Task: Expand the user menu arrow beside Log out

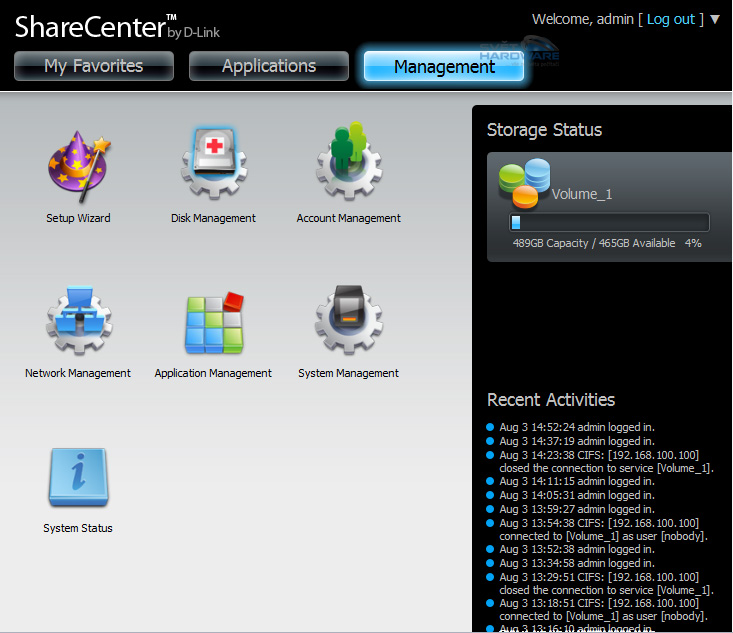Action: 715,19
